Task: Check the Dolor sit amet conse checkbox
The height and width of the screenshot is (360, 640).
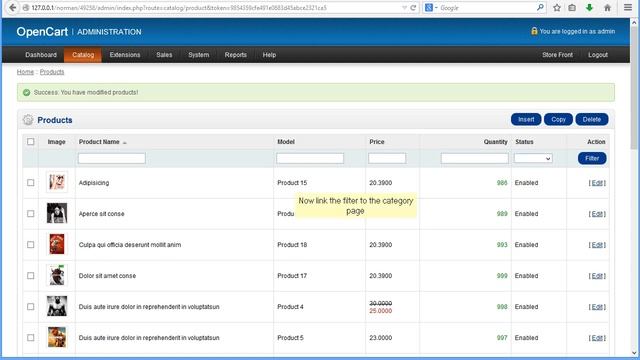Action: [x=31, y=276]
